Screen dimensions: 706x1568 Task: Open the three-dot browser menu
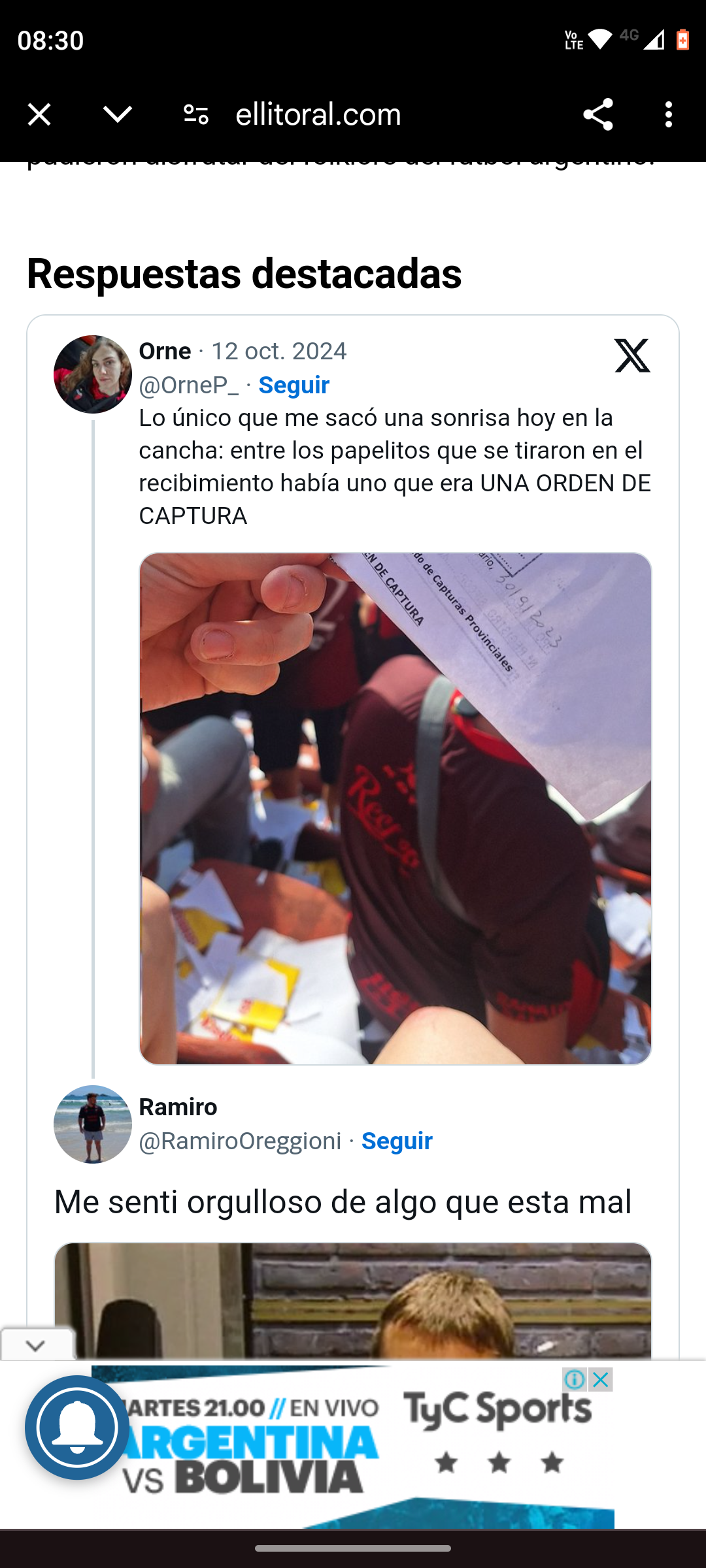(x=668, y=115)
